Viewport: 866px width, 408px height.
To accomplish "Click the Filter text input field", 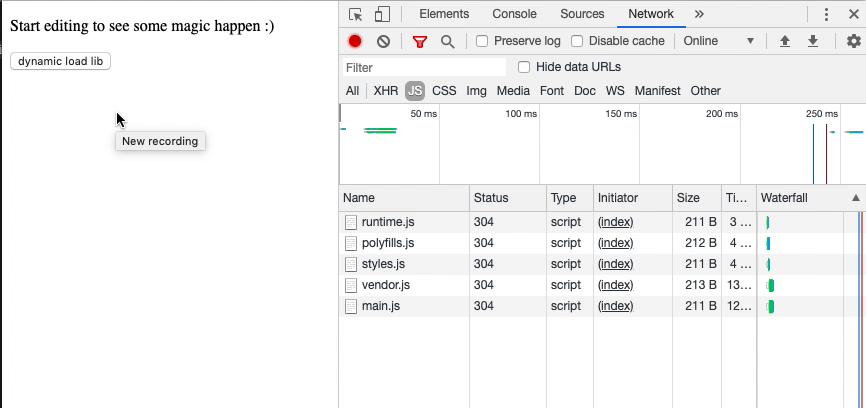I will (424, 67).
